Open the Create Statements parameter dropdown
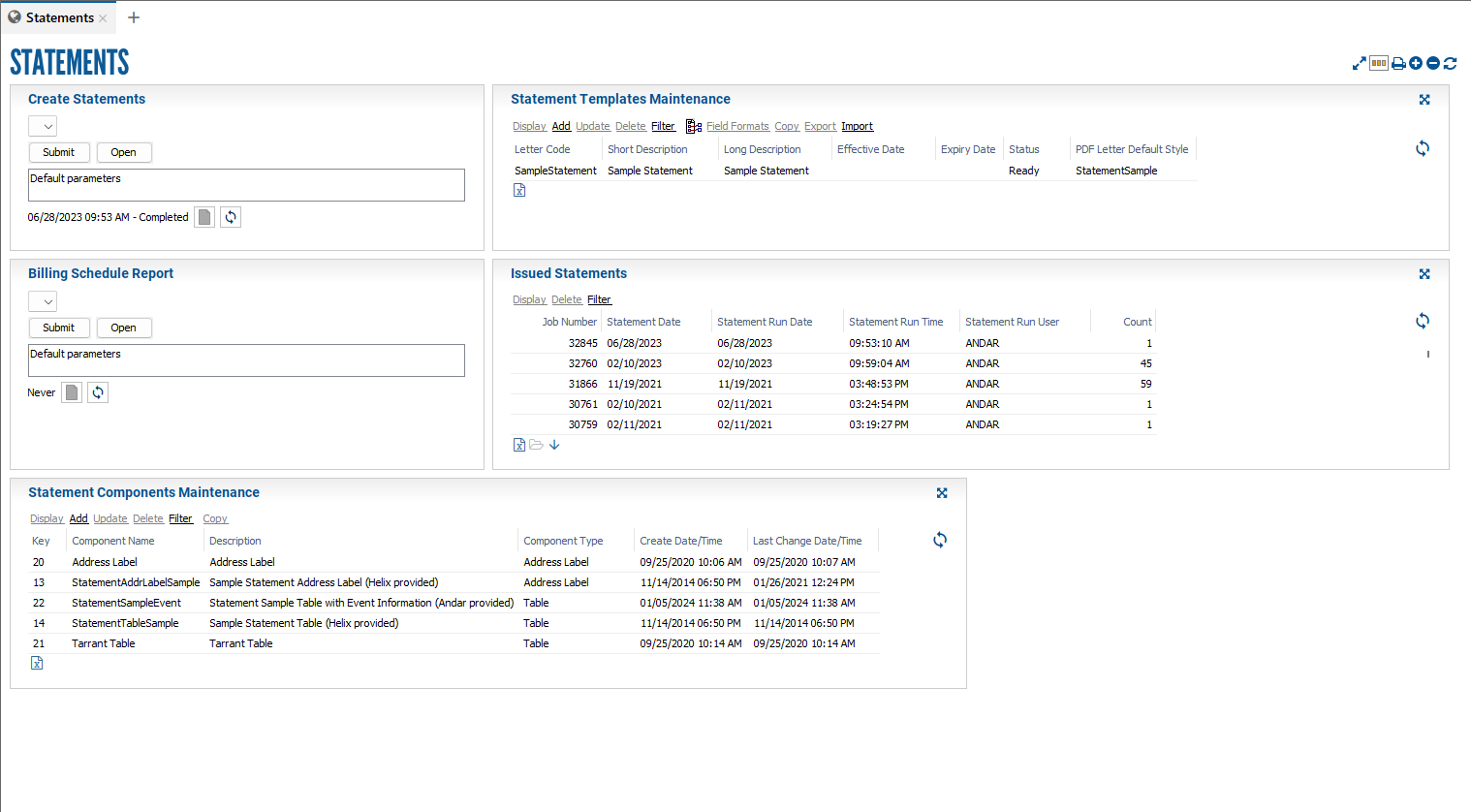The width and height of the screenshot is (1471, 812). [x=43, y=126]
